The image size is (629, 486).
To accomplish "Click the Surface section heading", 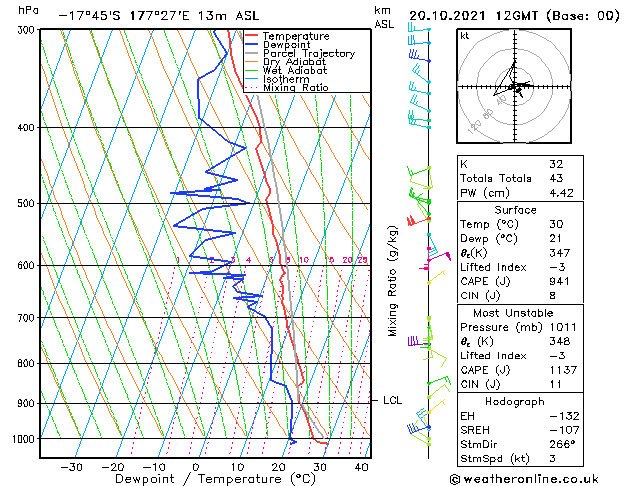I will (515, 210).
